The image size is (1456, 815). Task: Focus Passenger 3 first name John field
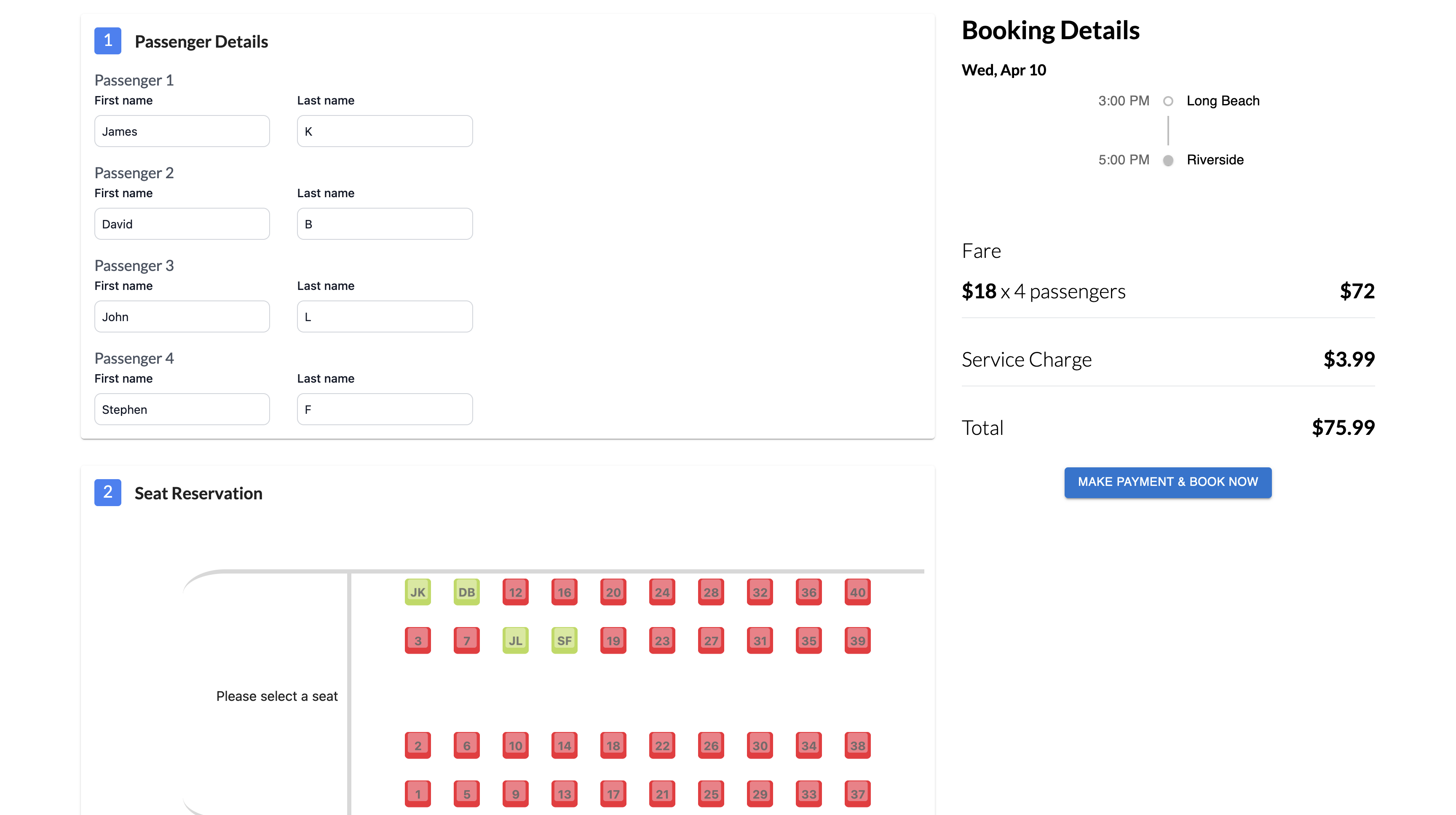click(x=182, y=316)
